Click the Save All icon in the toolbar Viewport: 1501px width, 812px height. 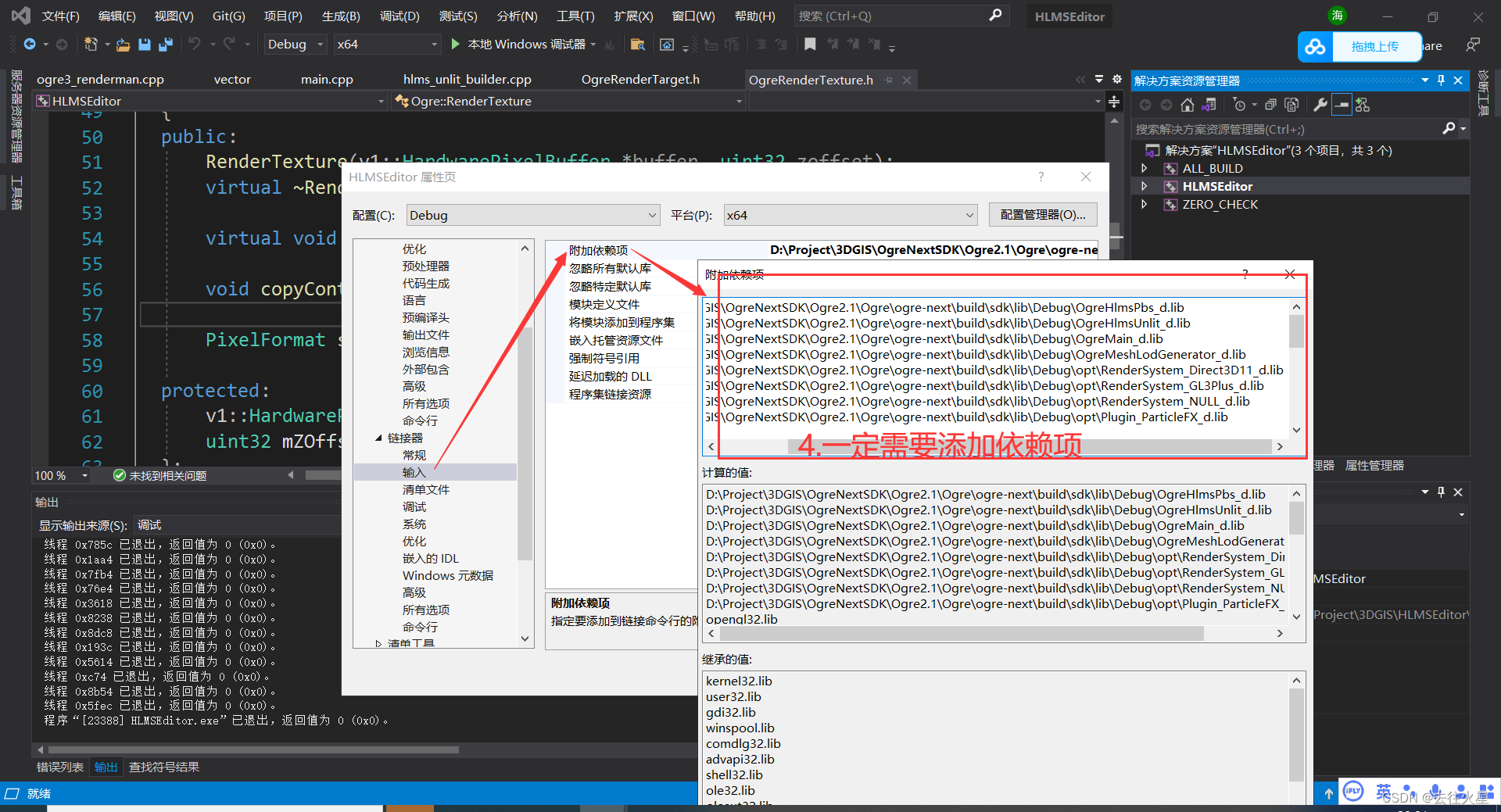coord(166,45)
